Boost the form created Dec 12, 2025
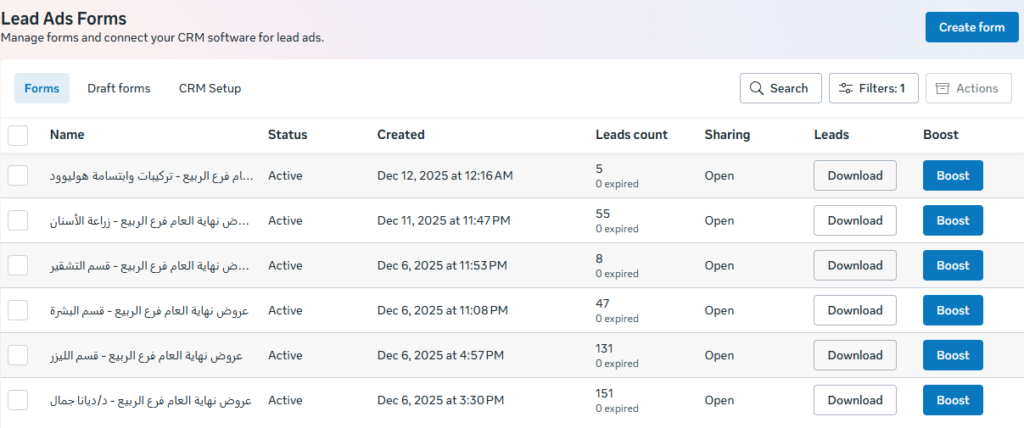 pyautogui.click(x=953, y=175)
